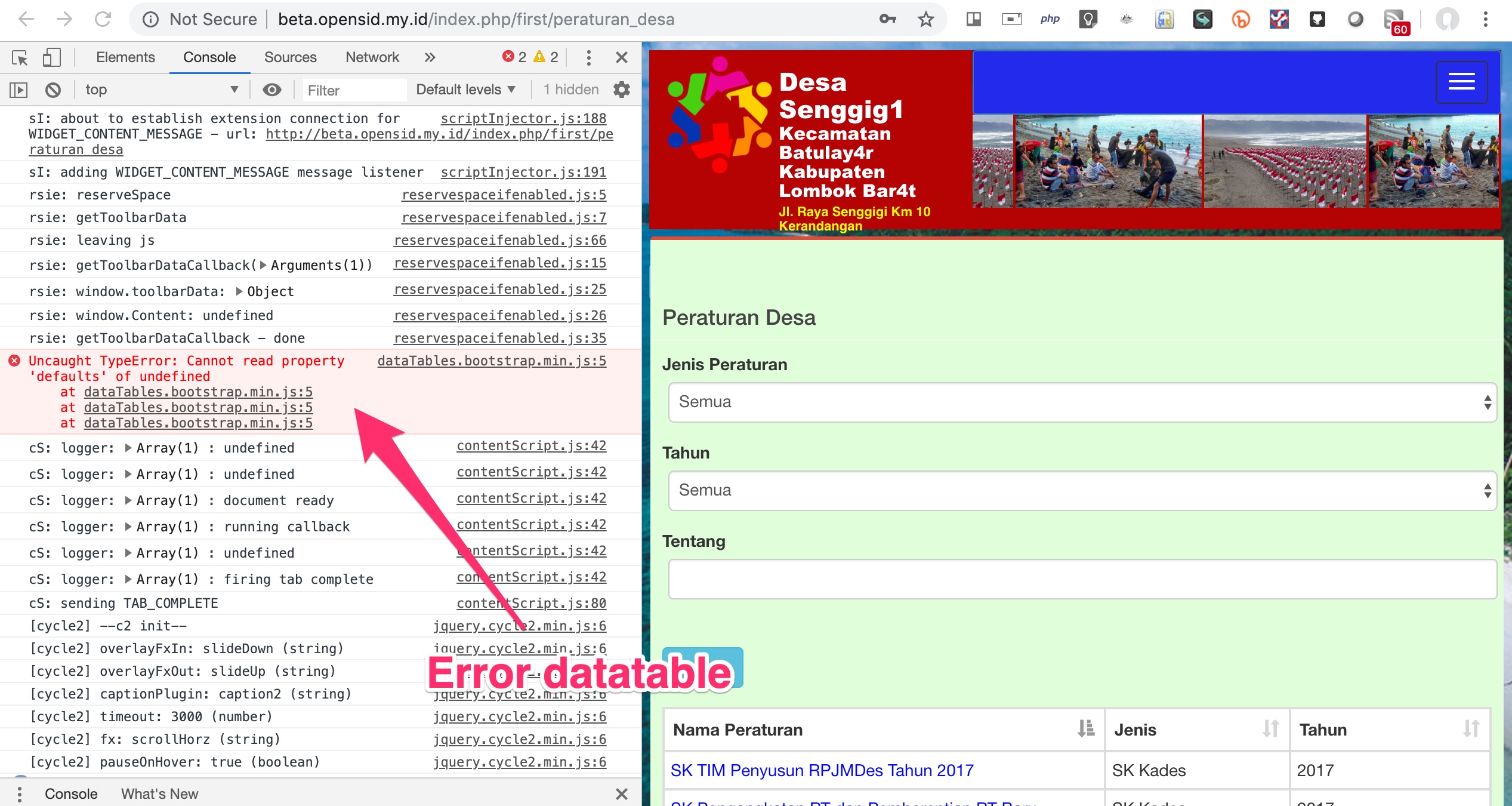
Task: Open contentScript.js:80 source link
Action: click(x=531, y=603)
